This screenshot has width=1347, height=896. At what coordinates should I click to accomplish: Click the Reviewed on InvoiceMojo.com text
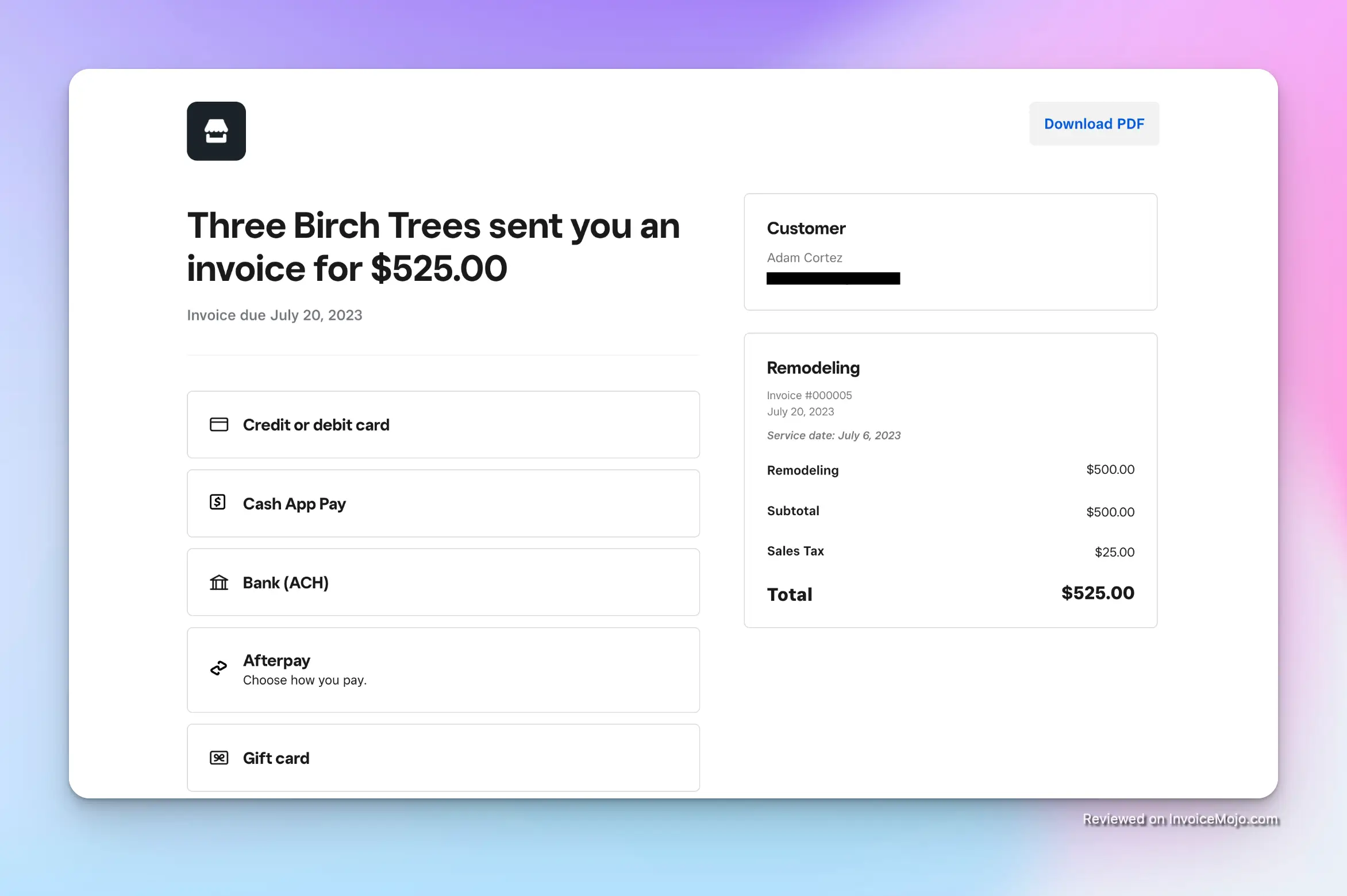(x=1180, y=818)
